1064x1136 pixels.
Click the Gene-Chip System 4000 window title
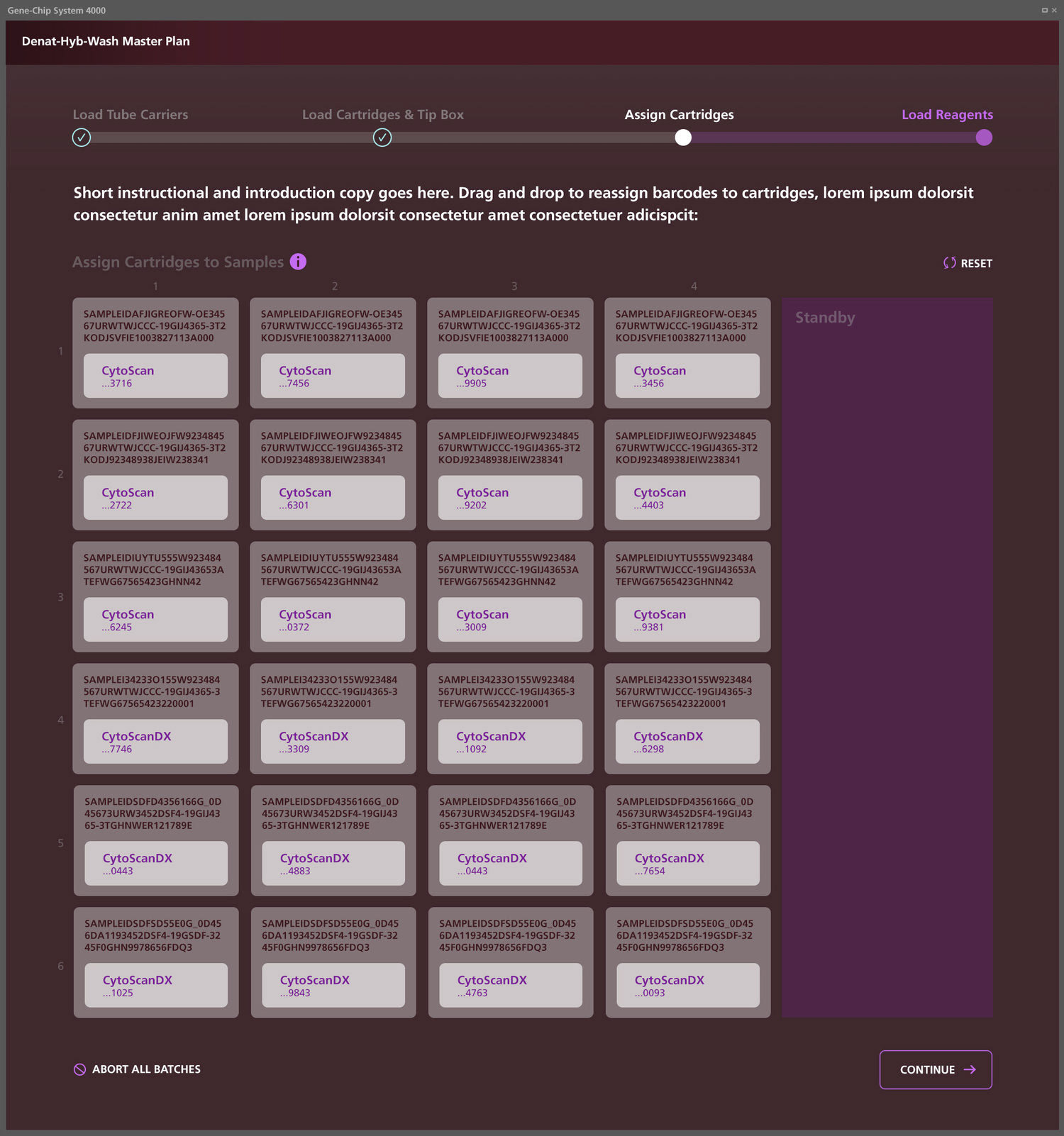coord(57,11)
